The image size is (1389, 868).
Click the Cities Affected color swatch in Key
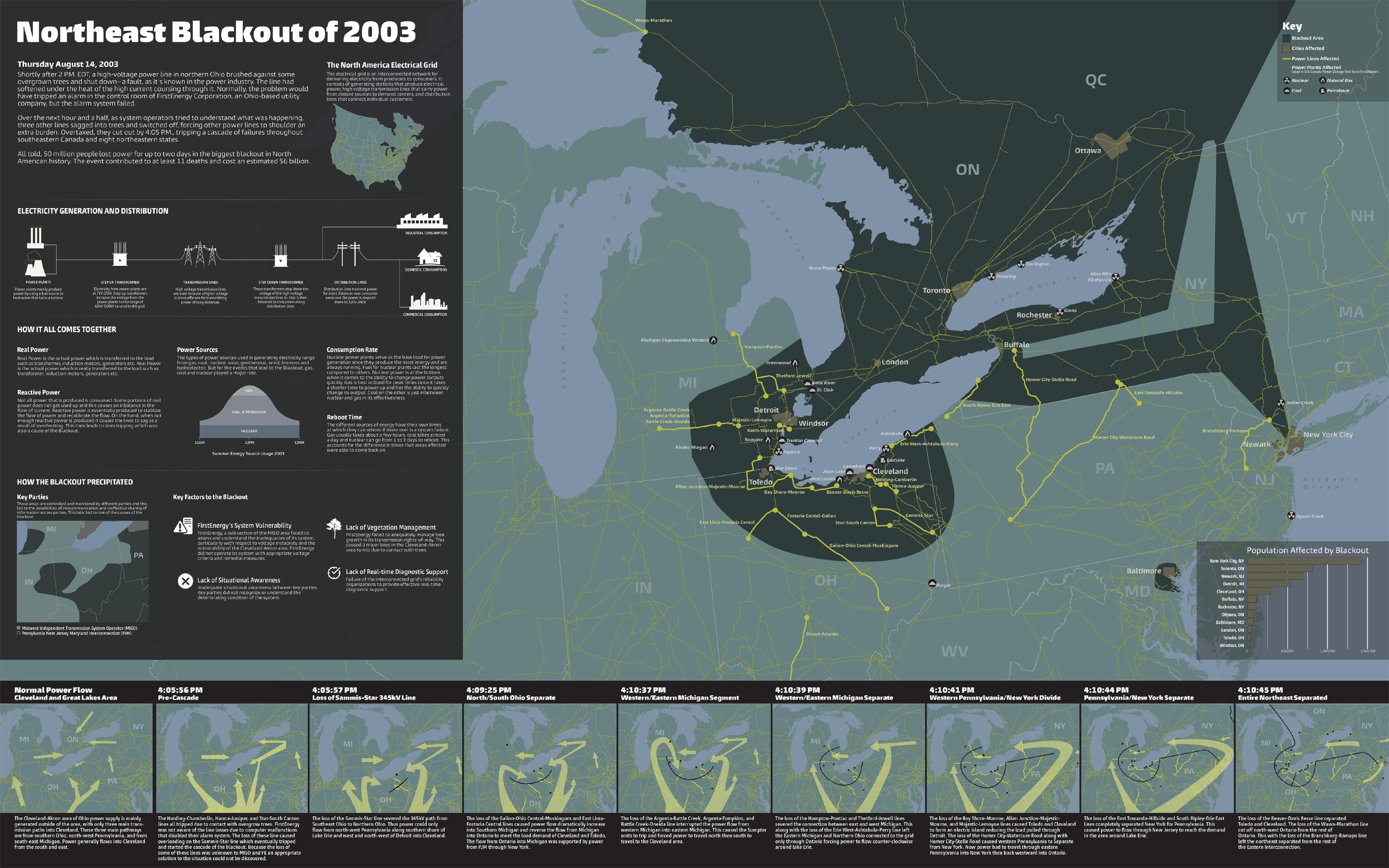(x=1286, y=49)
